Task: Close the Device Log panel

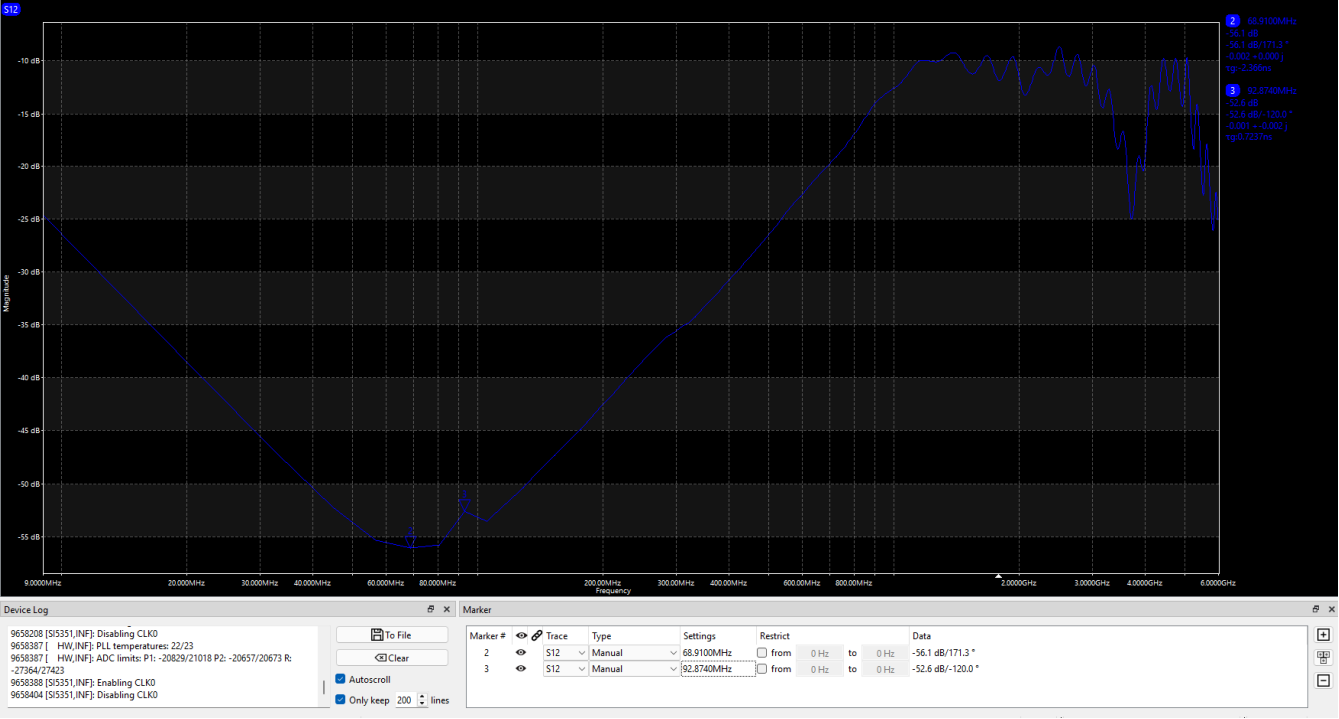Action: (x=447, y=609)
